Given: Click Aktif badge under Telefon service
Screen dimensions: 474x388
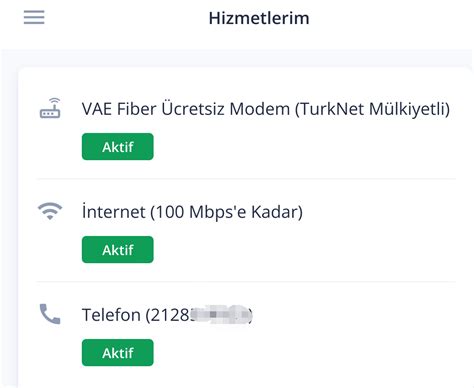Looking at the screenshot, I should pos(118,353).
